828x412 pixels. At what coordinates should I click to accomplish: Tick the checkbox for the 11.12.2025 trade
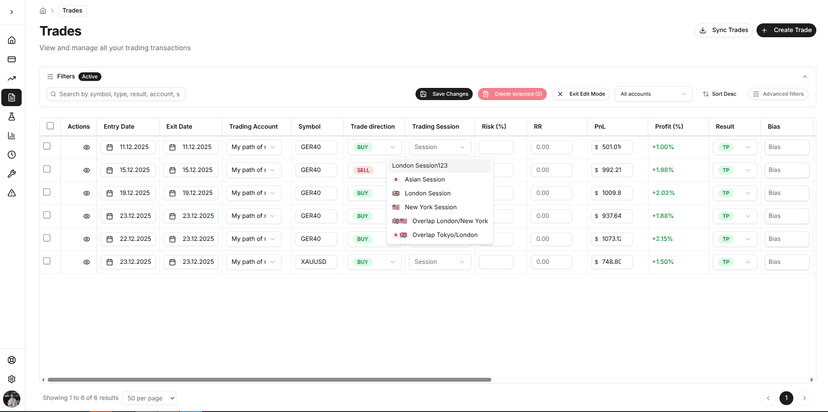47,146
